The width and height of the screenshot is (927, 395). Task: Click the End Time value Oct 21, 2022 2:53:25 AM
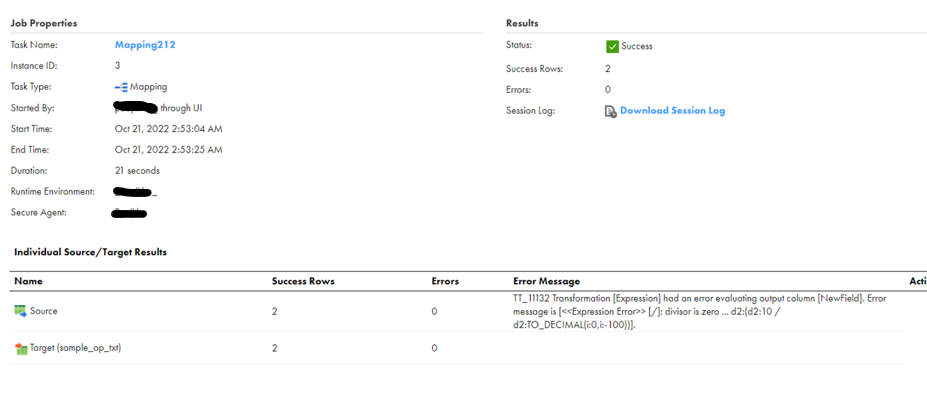tap(168, 150)
